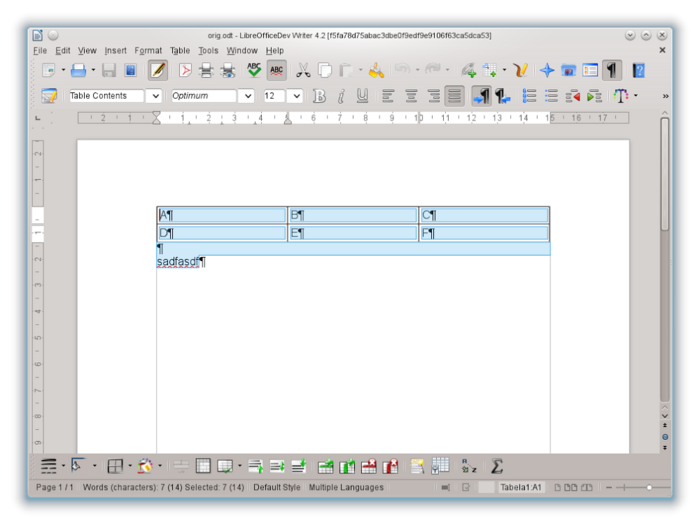Viewport: 700px width, 525px height.
Task: Open the Edit menu
Action: point(62,50)
